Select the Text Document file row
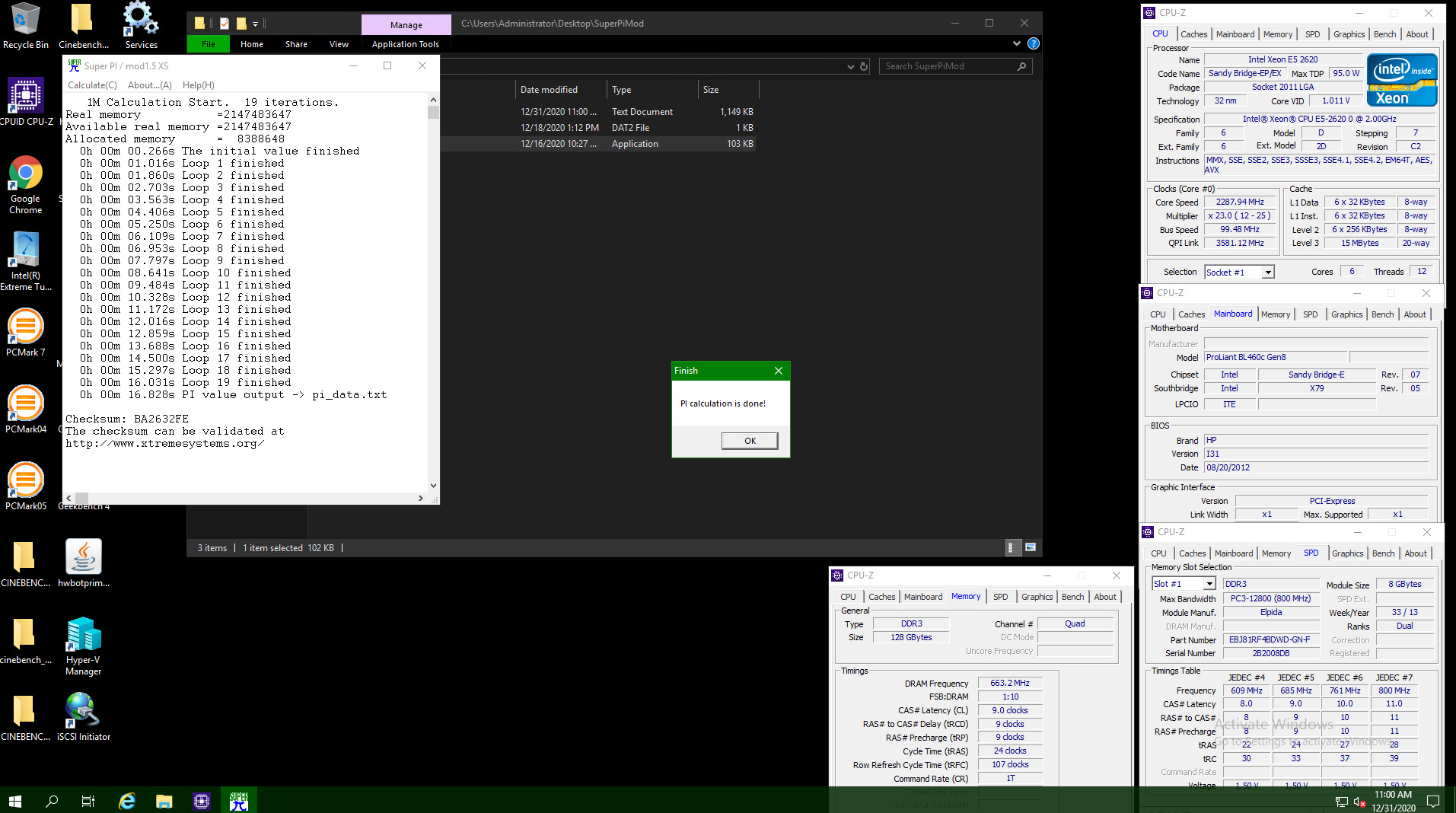This screenshot has width=1456, height=813. (x=599, y=112)
